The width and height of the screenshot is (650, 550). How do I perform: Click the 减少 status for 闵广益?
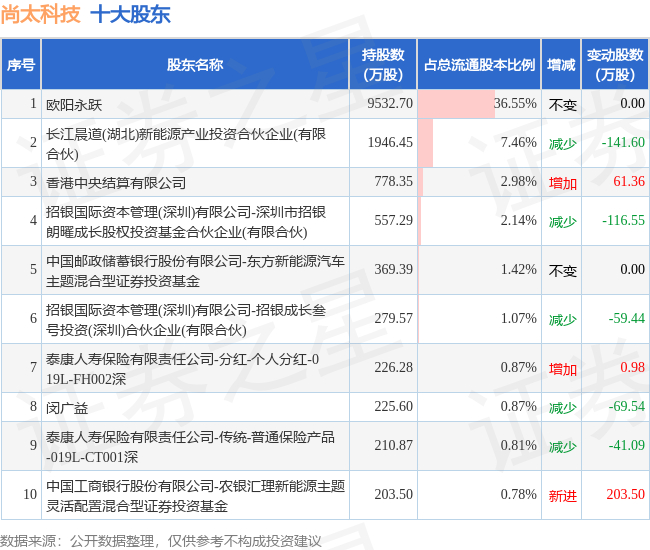click(x=563, y=407)
